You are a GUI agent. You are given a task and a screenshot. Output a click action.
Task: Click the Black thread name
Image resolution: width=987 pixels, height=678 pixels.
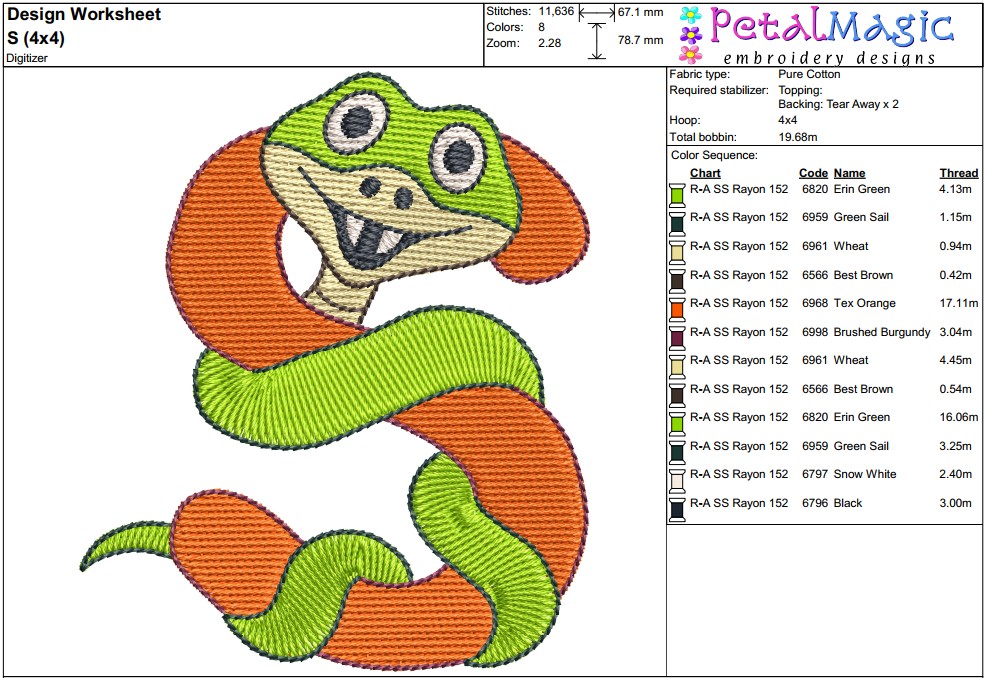point(847,503)
